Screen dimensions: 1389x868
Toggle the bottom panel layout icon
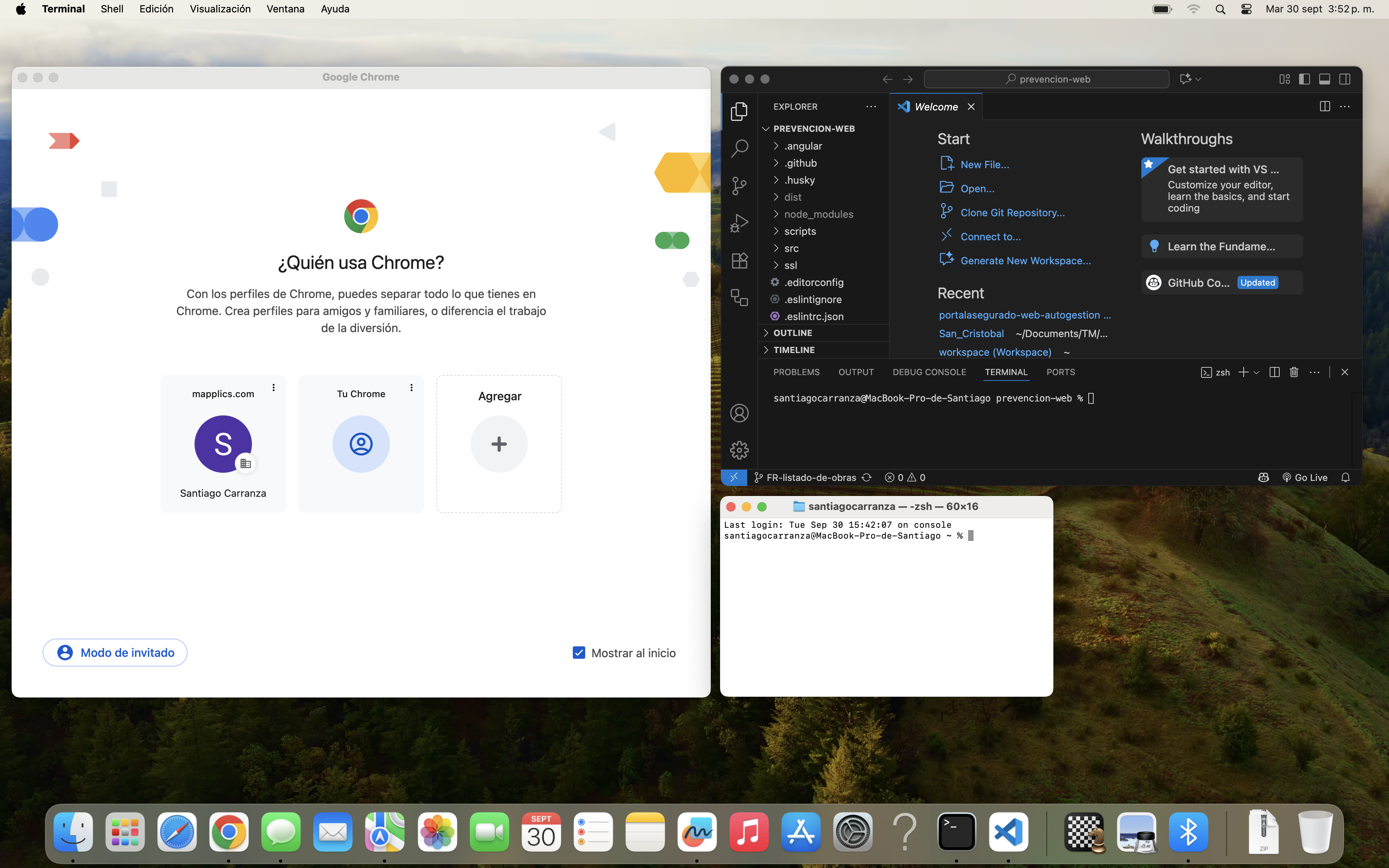pyautogui.click(x=1324, y=79)
